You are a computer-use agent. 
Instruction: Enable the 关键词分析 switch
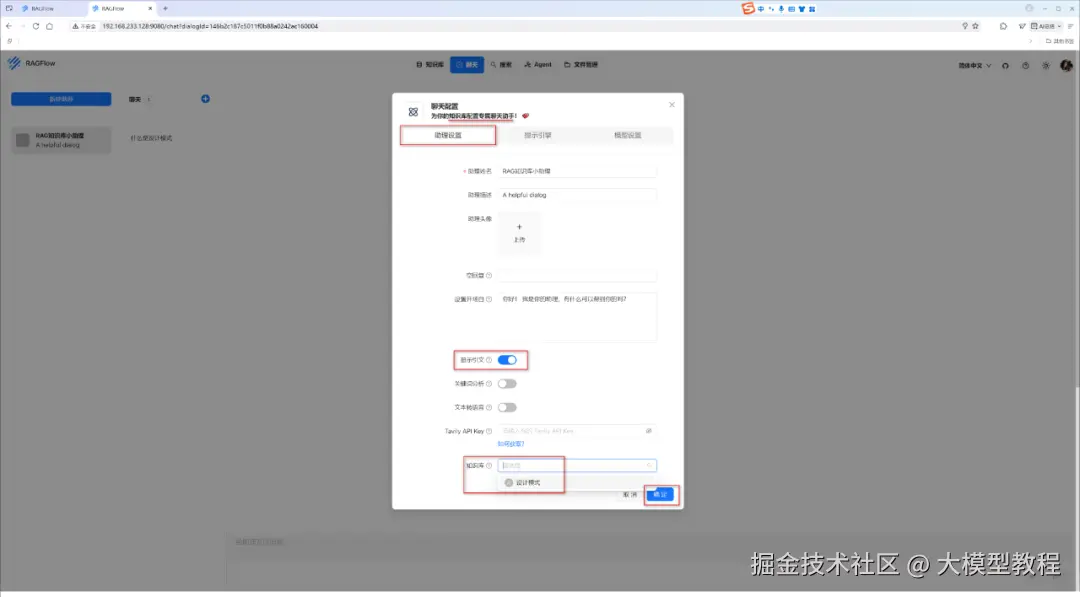tap(507, 384)
